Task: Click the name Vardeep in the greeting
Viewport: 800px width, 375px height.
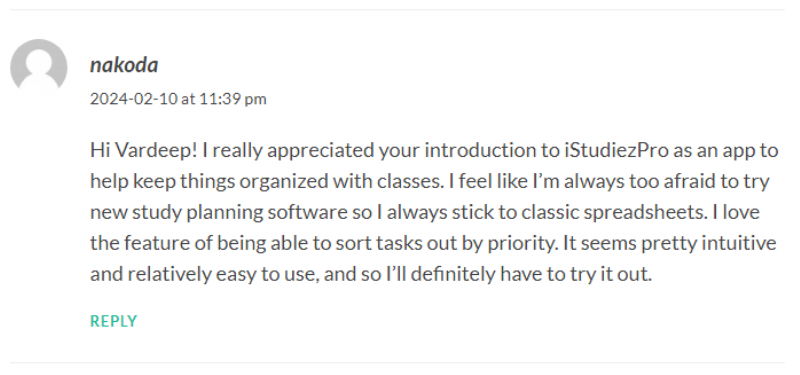Action: click(157, 151)
